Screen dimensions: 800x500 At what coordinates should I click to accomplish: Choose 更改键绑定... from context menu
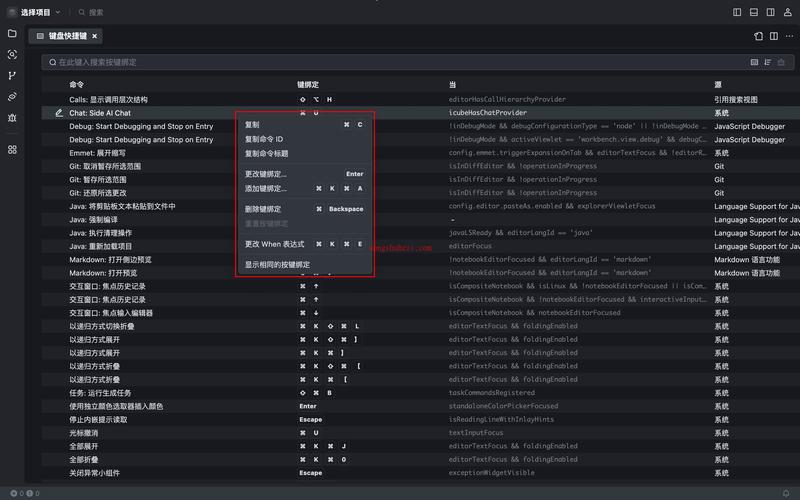coord(305,174)
